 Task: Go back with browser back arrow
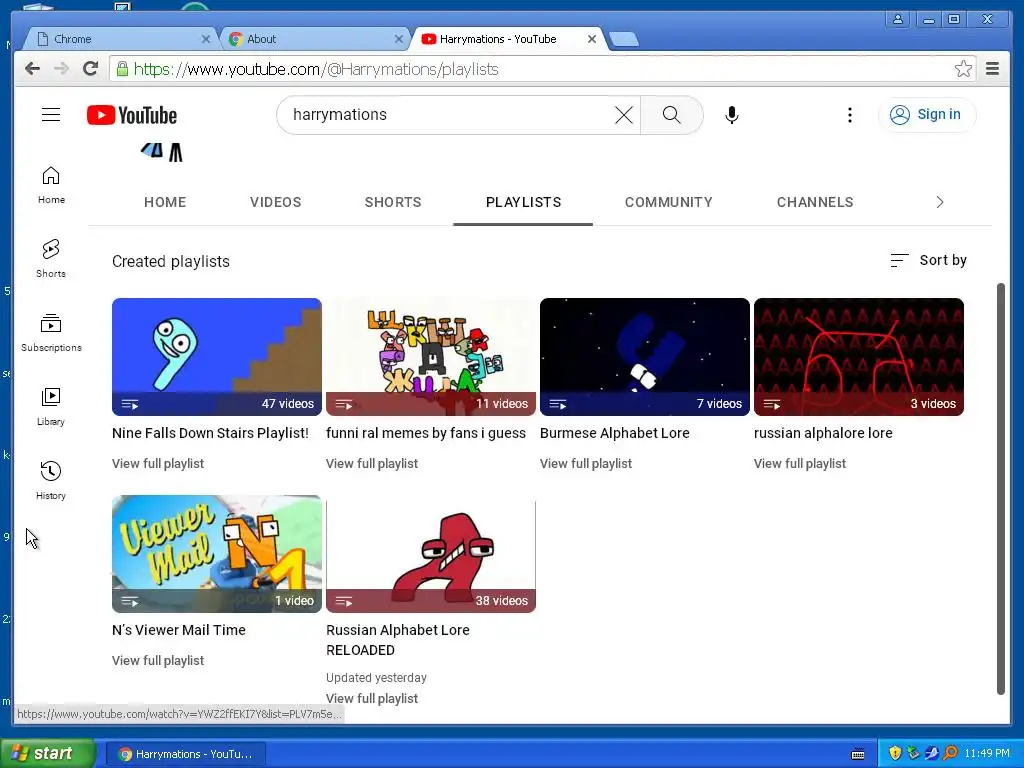point(32,69)
